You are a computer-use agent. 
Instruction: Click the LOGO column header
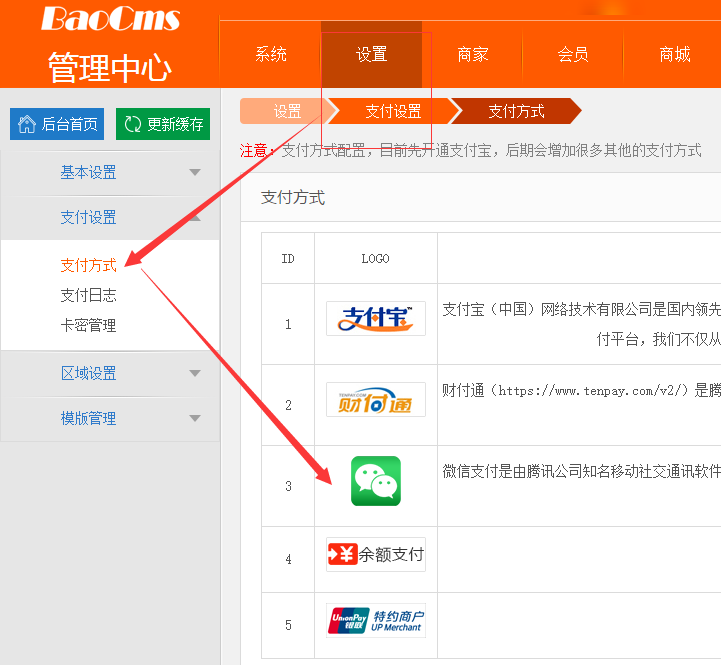coord(375,259)
